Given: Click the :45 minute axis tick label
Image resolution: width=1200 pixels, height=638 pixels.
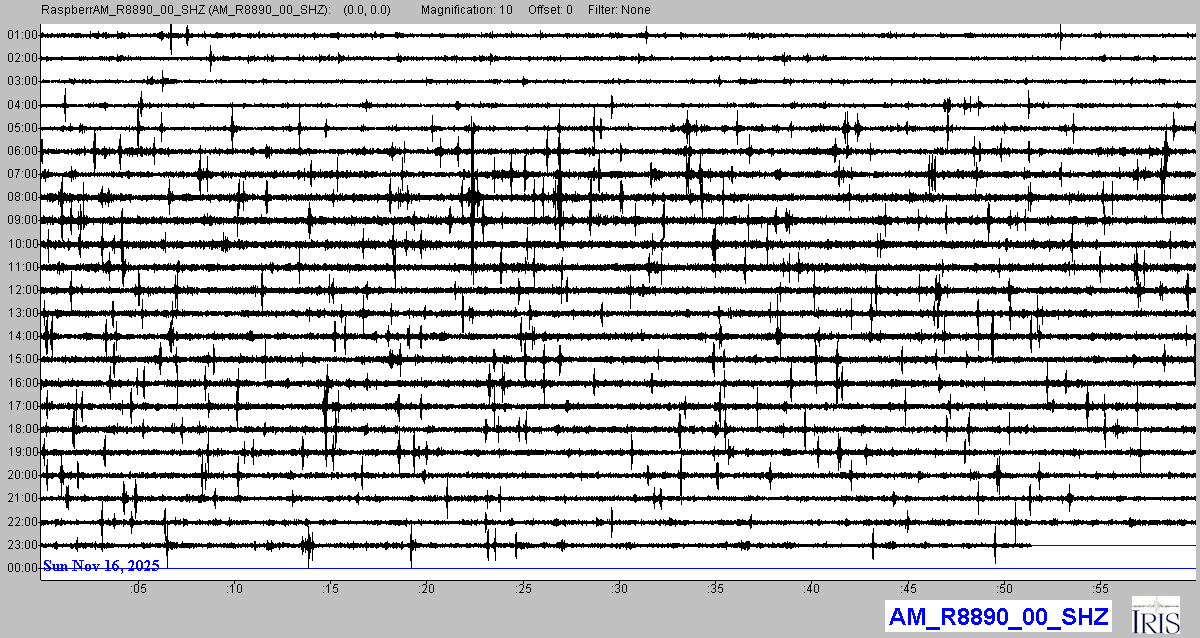Looking at the screenshot, I should point(908,588).
